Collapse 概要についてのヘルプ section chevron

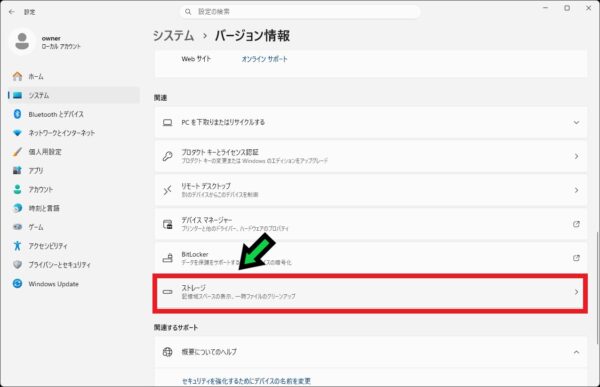click(576, 352)
